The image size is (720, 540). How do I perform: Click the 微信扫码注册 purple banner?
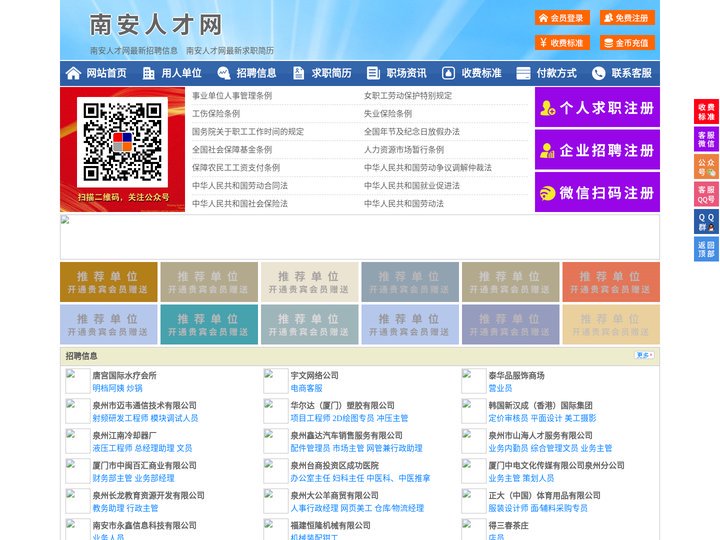tap(597, 192)
